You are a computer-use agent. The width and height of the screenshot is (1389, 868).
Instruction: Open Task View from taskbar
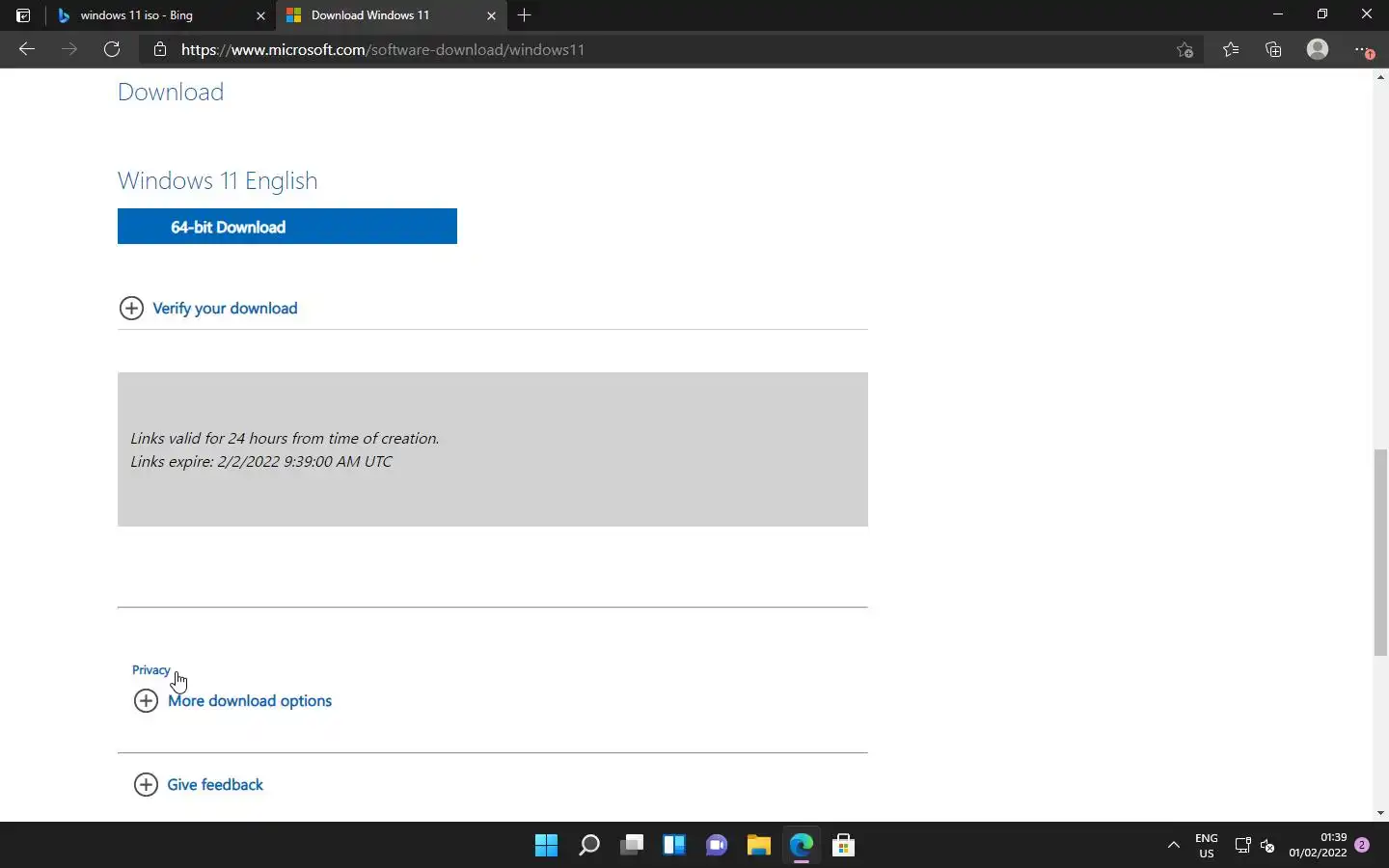[631, 846]
